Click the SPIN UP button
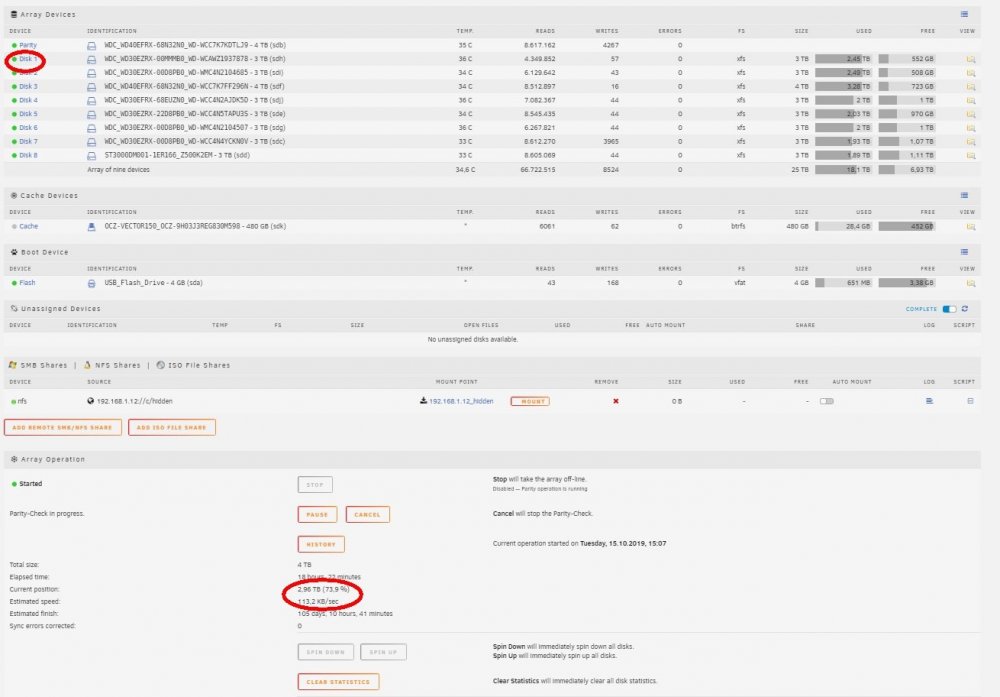 point(383,652)
